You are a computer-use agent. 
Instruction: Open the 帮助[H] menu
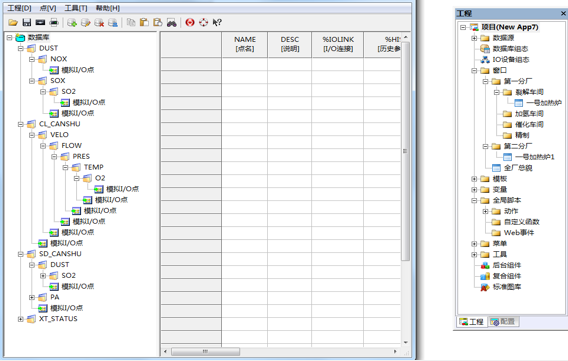108,8
